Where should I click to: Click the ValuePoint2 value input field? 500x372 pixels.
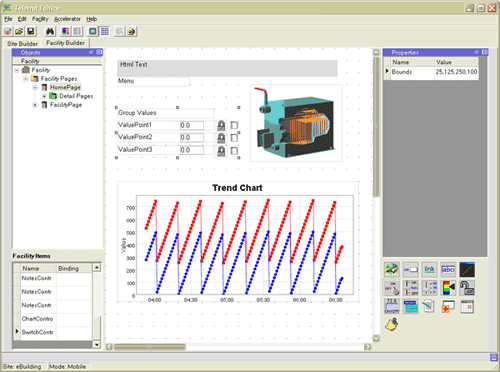coord(192,138)
